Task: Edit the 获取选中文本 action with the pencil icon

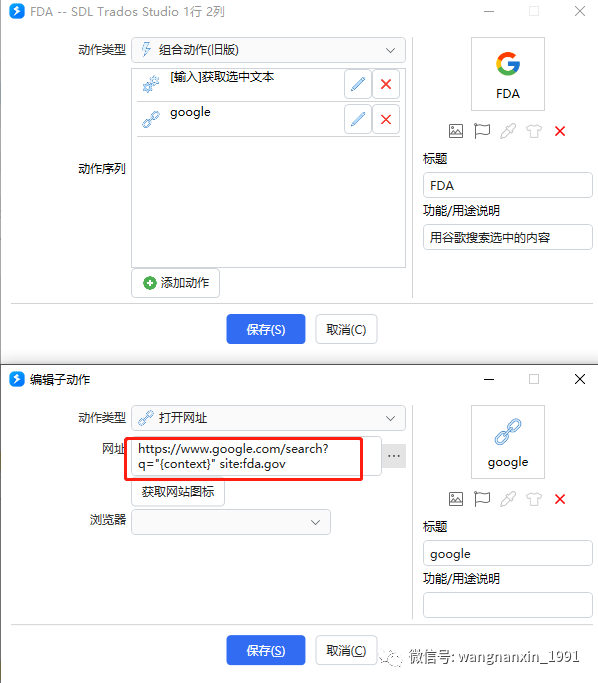Action: 358,84
